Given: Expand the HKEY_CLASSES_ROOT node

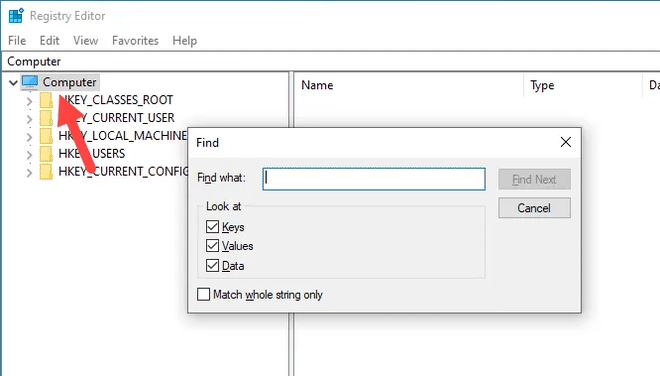Looking at the screenshot, I should [29, 101].
